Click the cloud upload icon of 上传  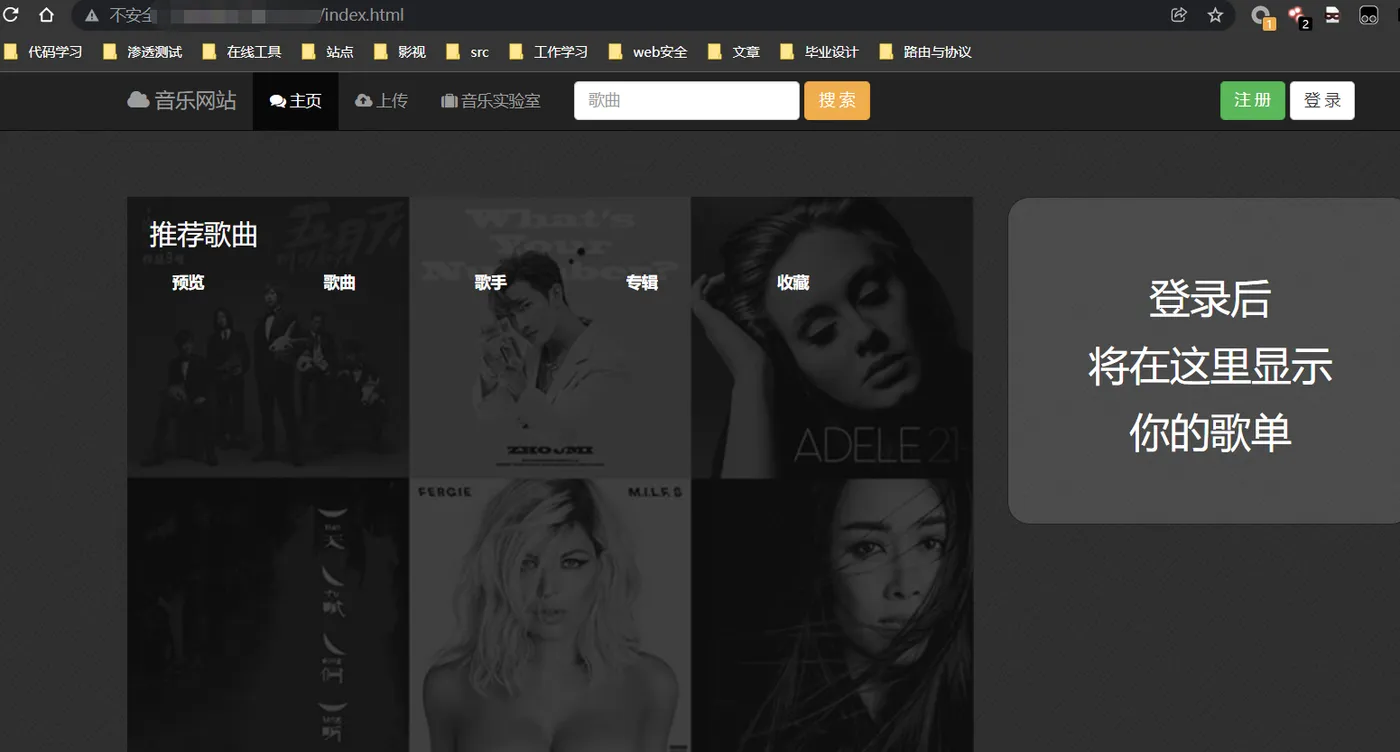tap(363, 100)
